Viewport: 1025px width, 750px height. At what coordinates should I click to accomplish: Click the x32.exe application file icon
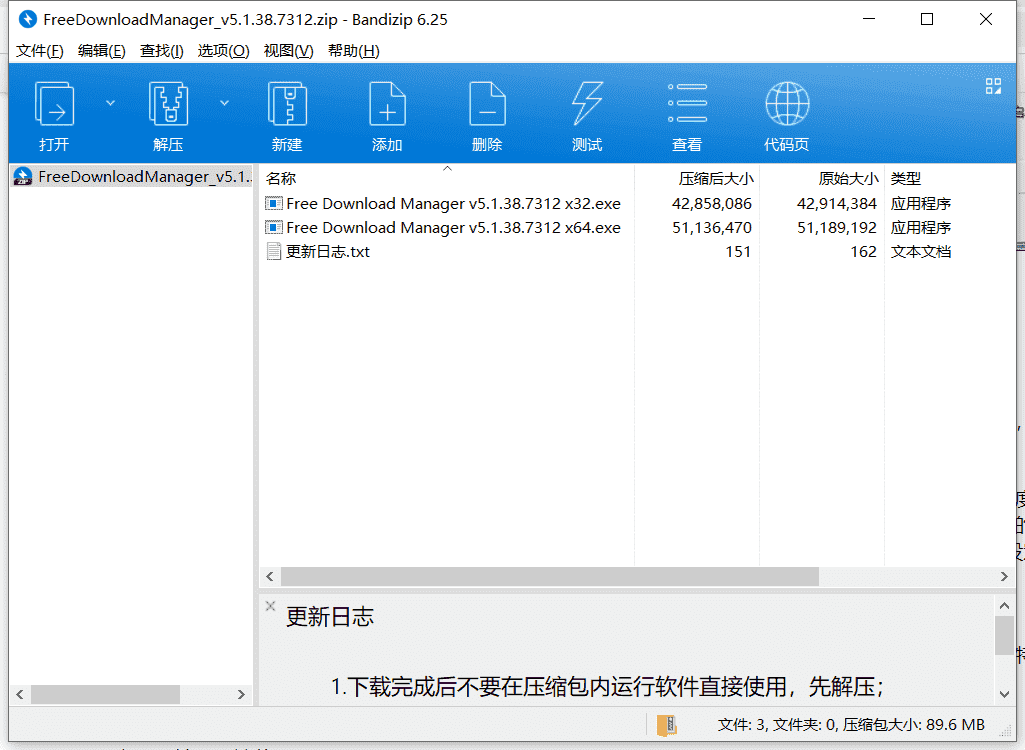click(274, 203)
